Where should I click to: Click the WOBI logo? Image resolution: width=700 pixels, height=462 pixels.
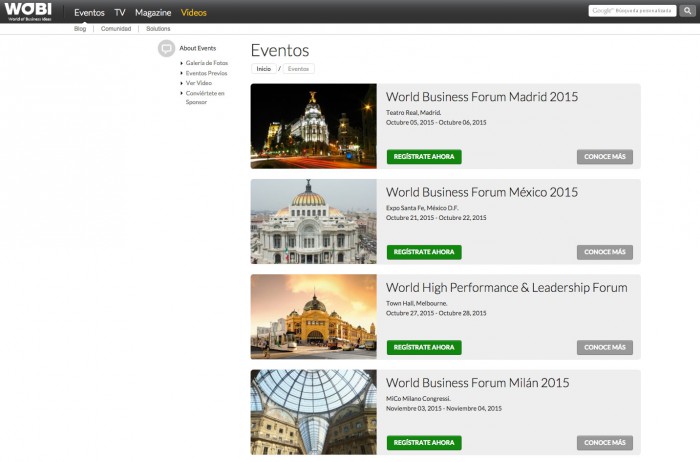28,12
